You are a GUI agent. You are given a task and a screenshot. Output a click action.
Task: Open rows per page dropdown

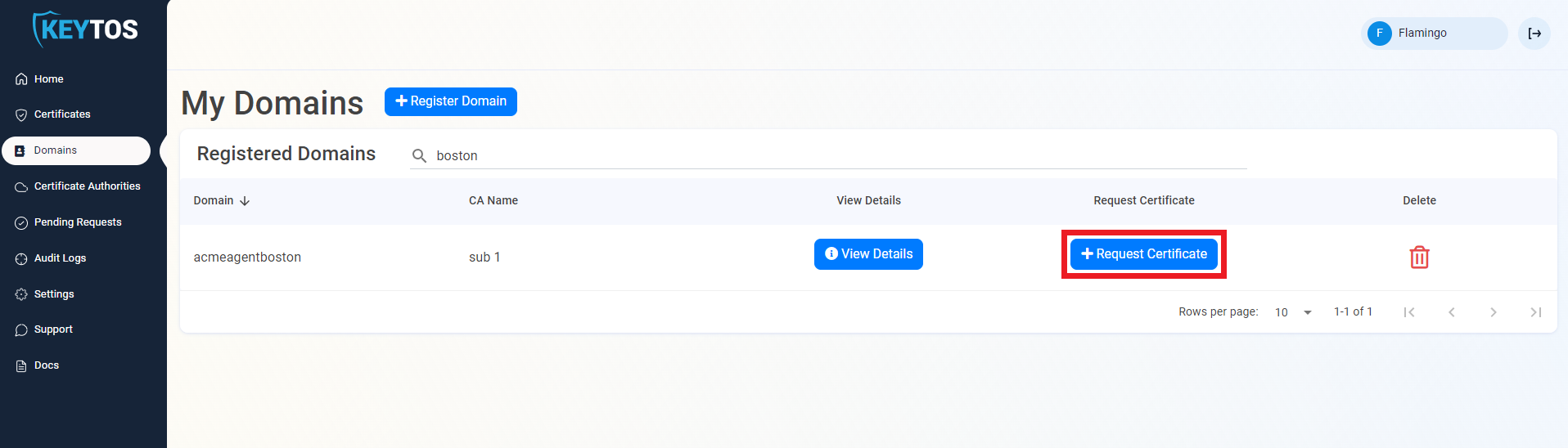(1294, 312)
